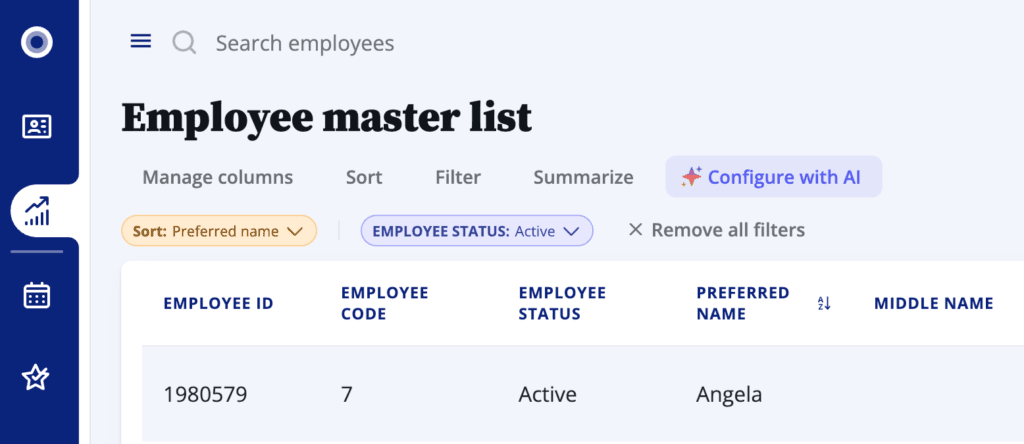Select employee row with ID 1980579
The height and width of the screenshot is (444, 1024).
tap(205, 394)
